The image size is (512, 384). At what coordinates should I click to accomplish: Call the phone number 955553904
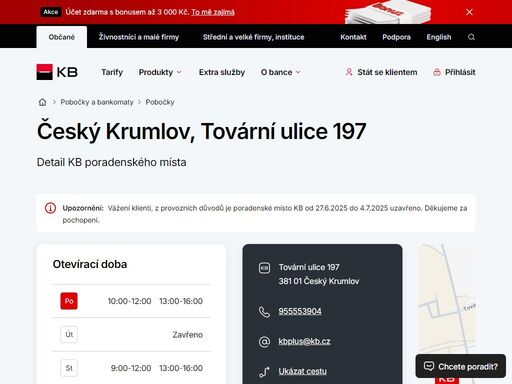pyautogui.click(x=300, y=311)
